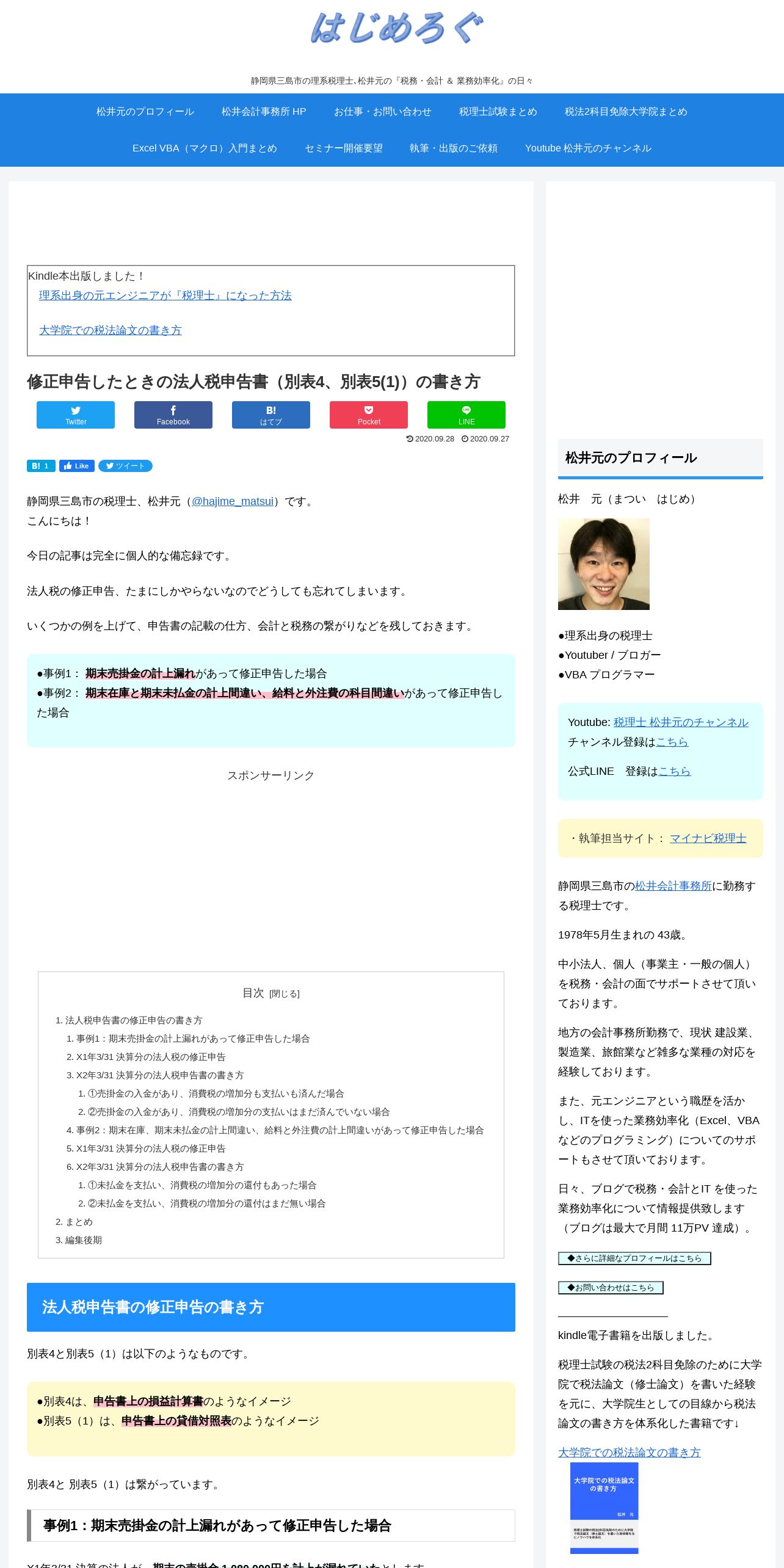Jump to TOC entry まとめ
784x1568 pixels.
point(79,1222)
